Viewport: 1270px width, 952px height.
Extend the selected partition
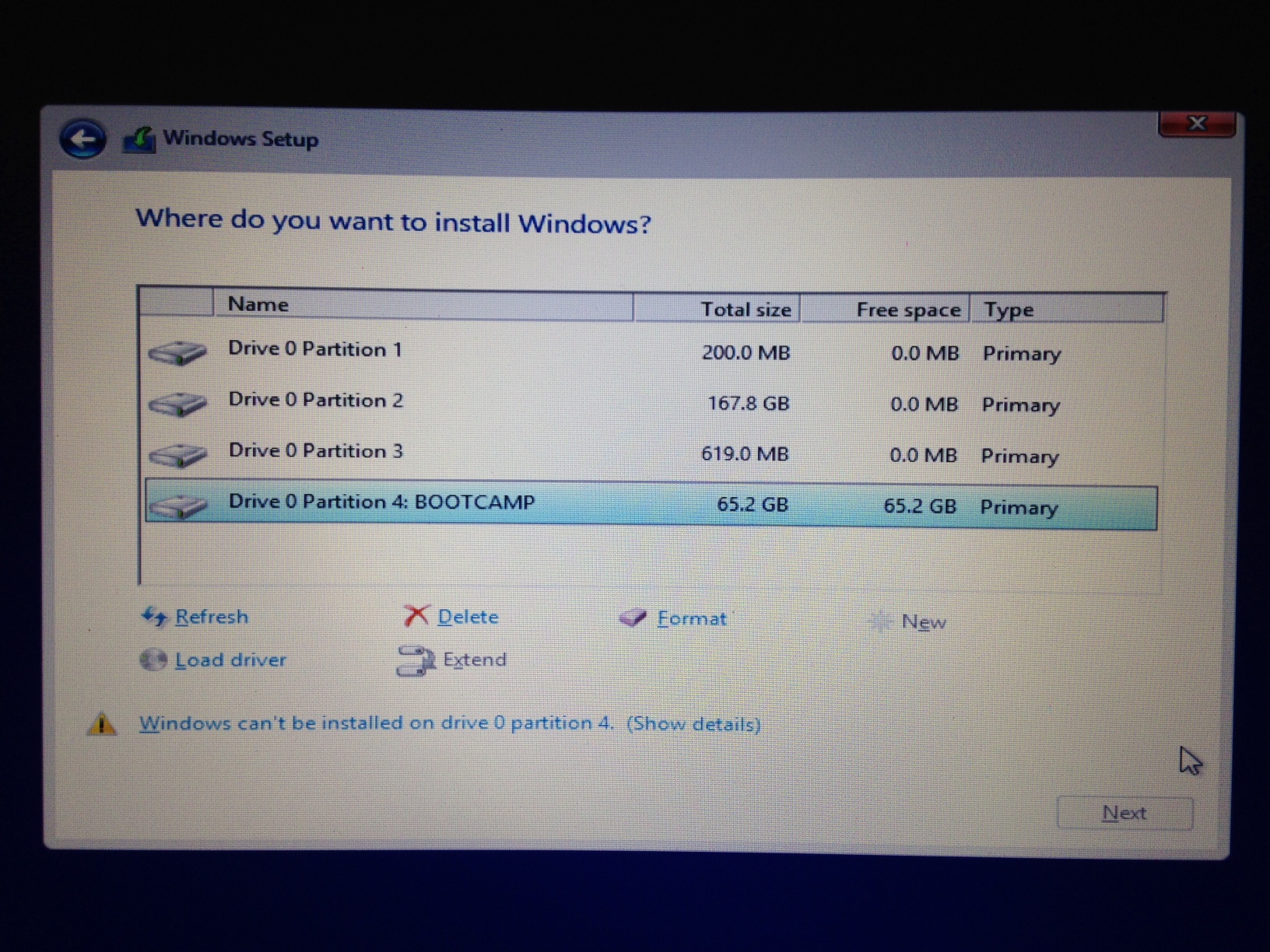[475, 660]
